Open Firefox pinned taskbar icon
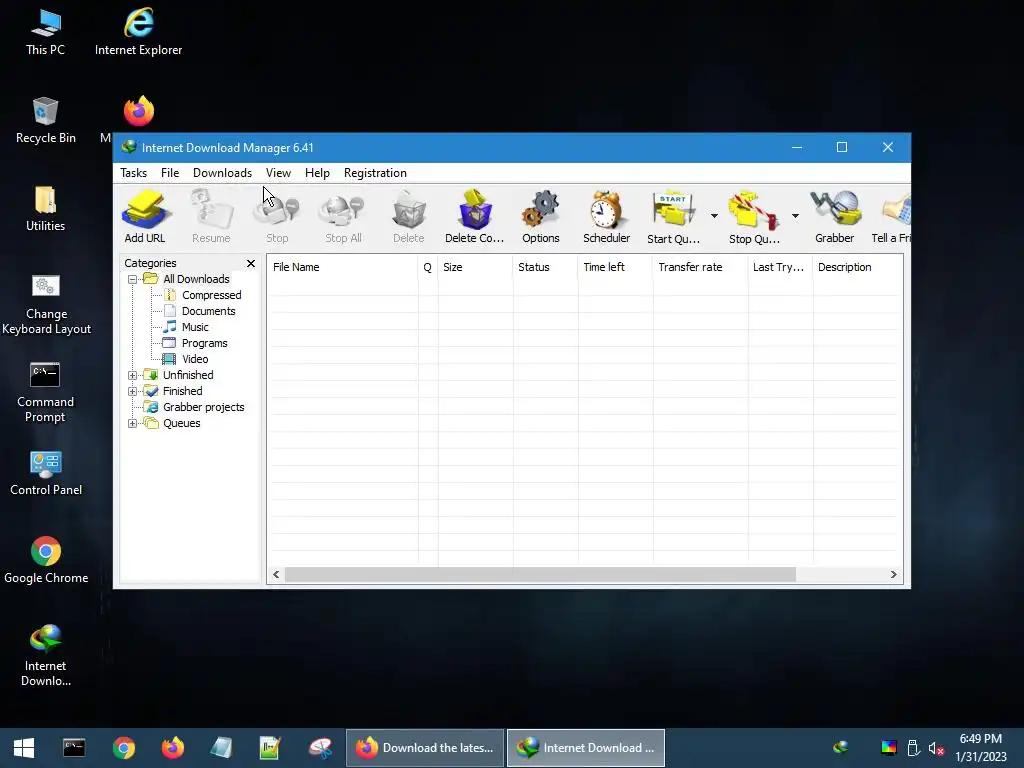This screenshot has height=768, width=1024. (172, 748)
